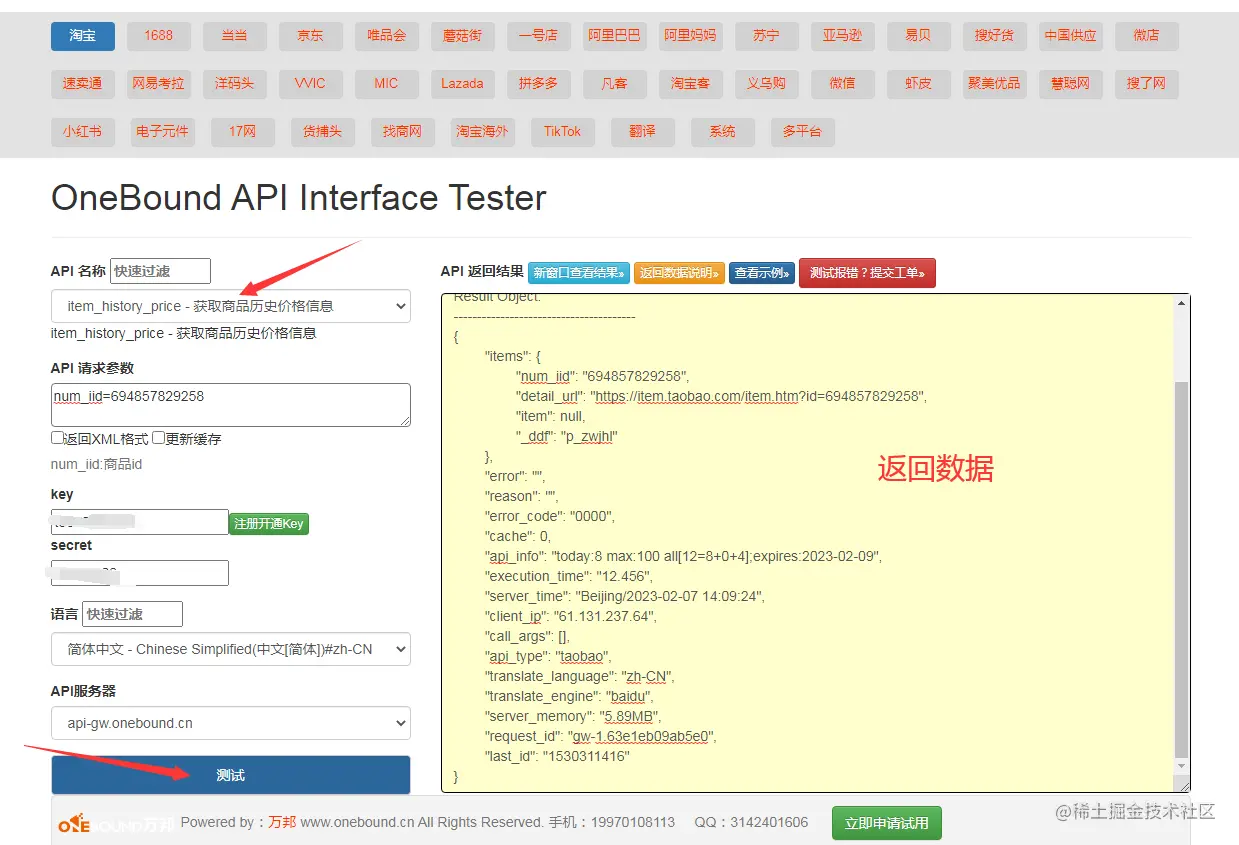1239x845 pixels.
Task: Open the 简体中文 language dropdown
Action: tap(231, 649)
